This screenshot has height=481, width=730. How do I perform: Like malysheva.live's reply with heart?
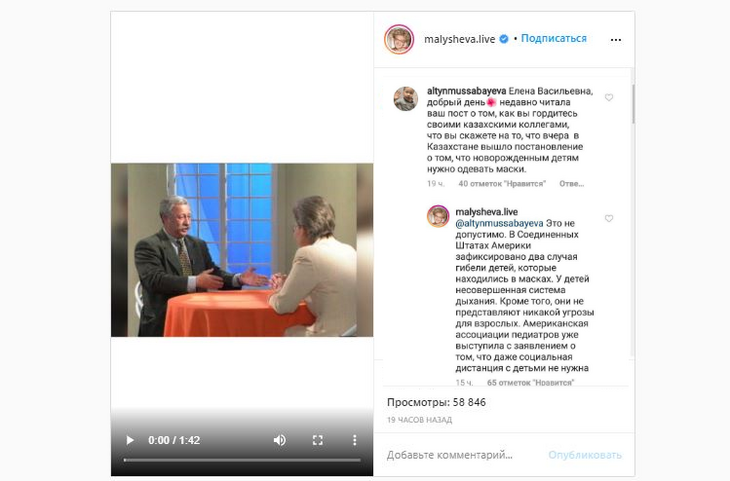click(x=609, y=218)
